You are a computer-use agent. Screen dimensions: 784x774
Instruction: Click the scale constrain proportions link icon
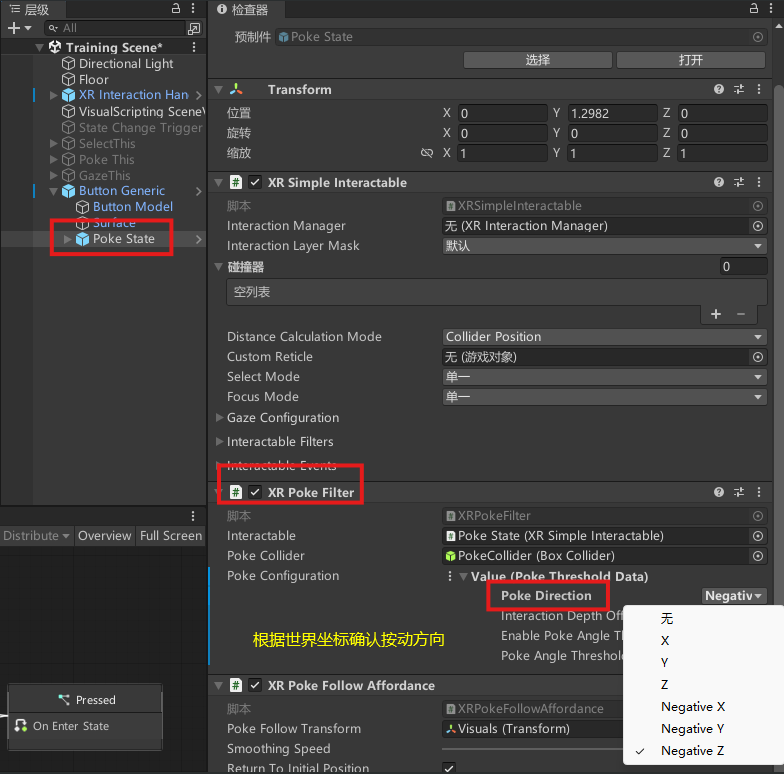(427, 154)
